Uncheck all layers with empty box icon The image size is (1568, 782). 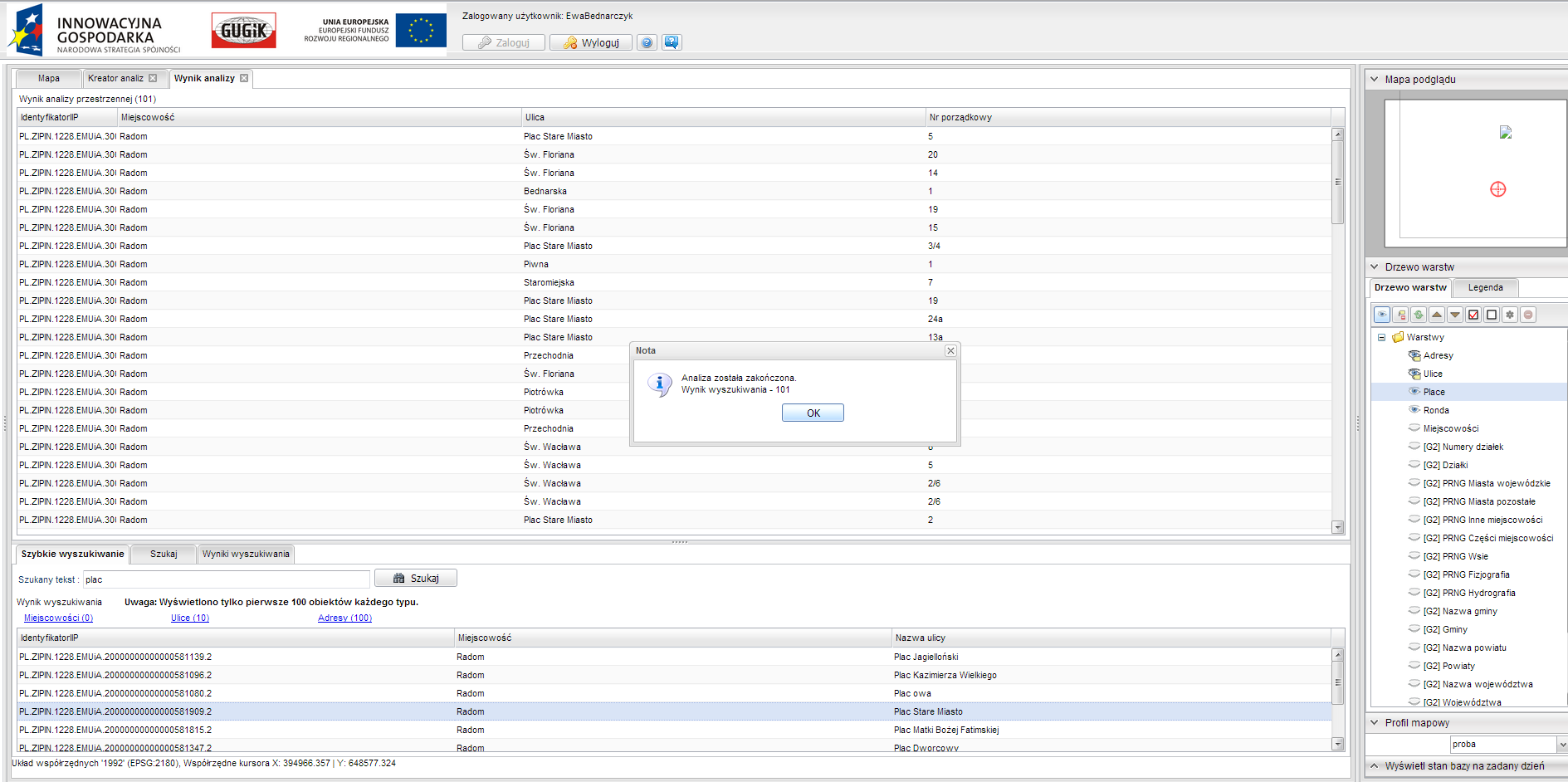pyautogui.click(x=1492, y=315)
